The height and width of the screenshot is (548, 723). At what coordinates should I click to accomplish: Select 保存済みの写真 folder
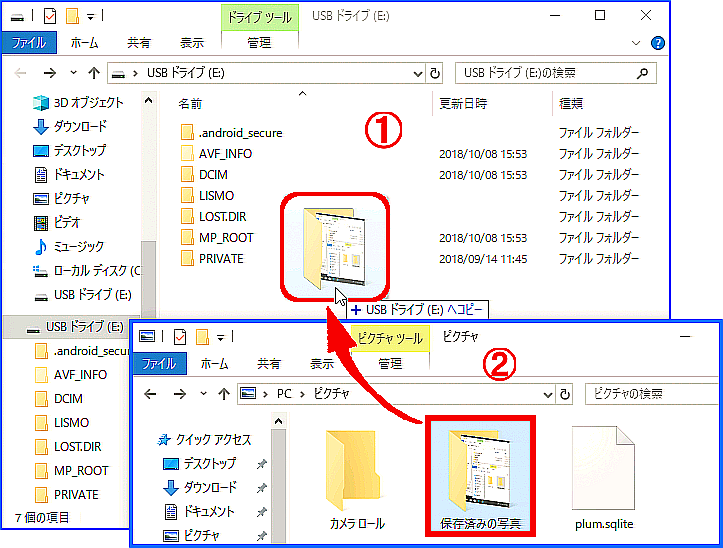tap(480, 477)
